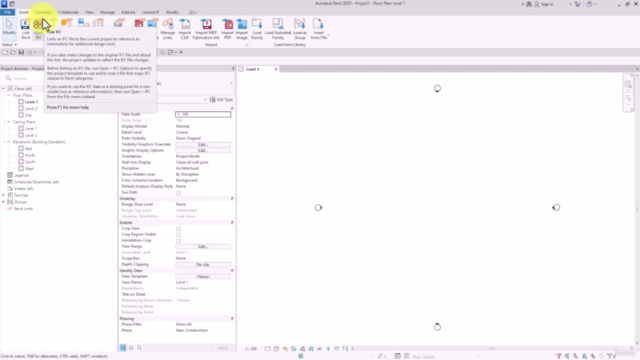Select the right elevation marker in the canvas
Viewport: 640px width, 360px height.
pyautogui.click(x=556, y=208)
